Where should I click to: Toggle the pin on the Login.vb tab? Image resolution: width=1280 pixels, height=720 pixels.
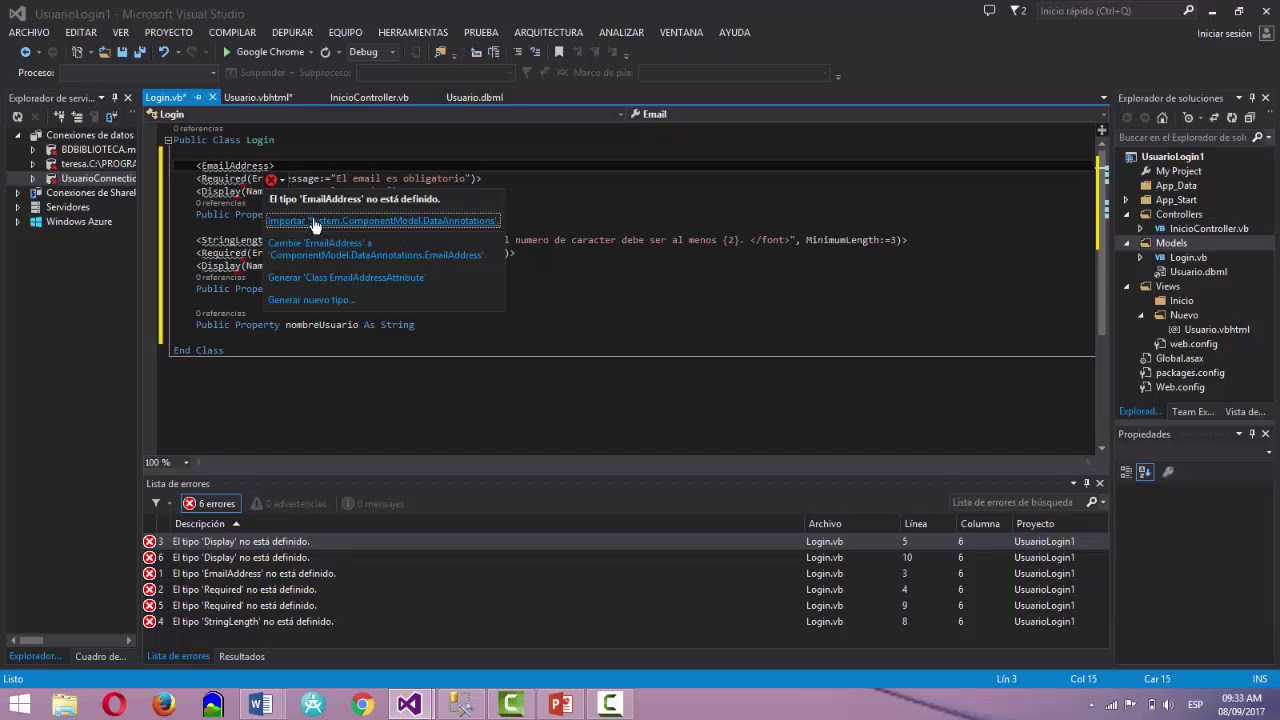198,97
